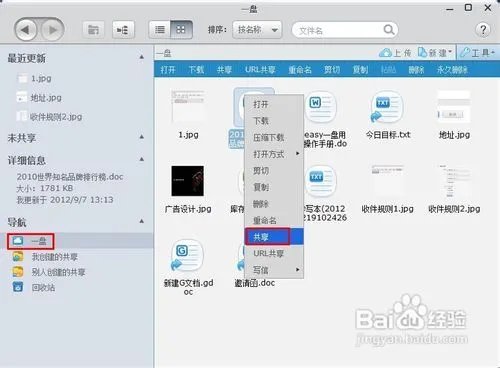Open recent file 1.jpg in sidebar

[34, 78]
